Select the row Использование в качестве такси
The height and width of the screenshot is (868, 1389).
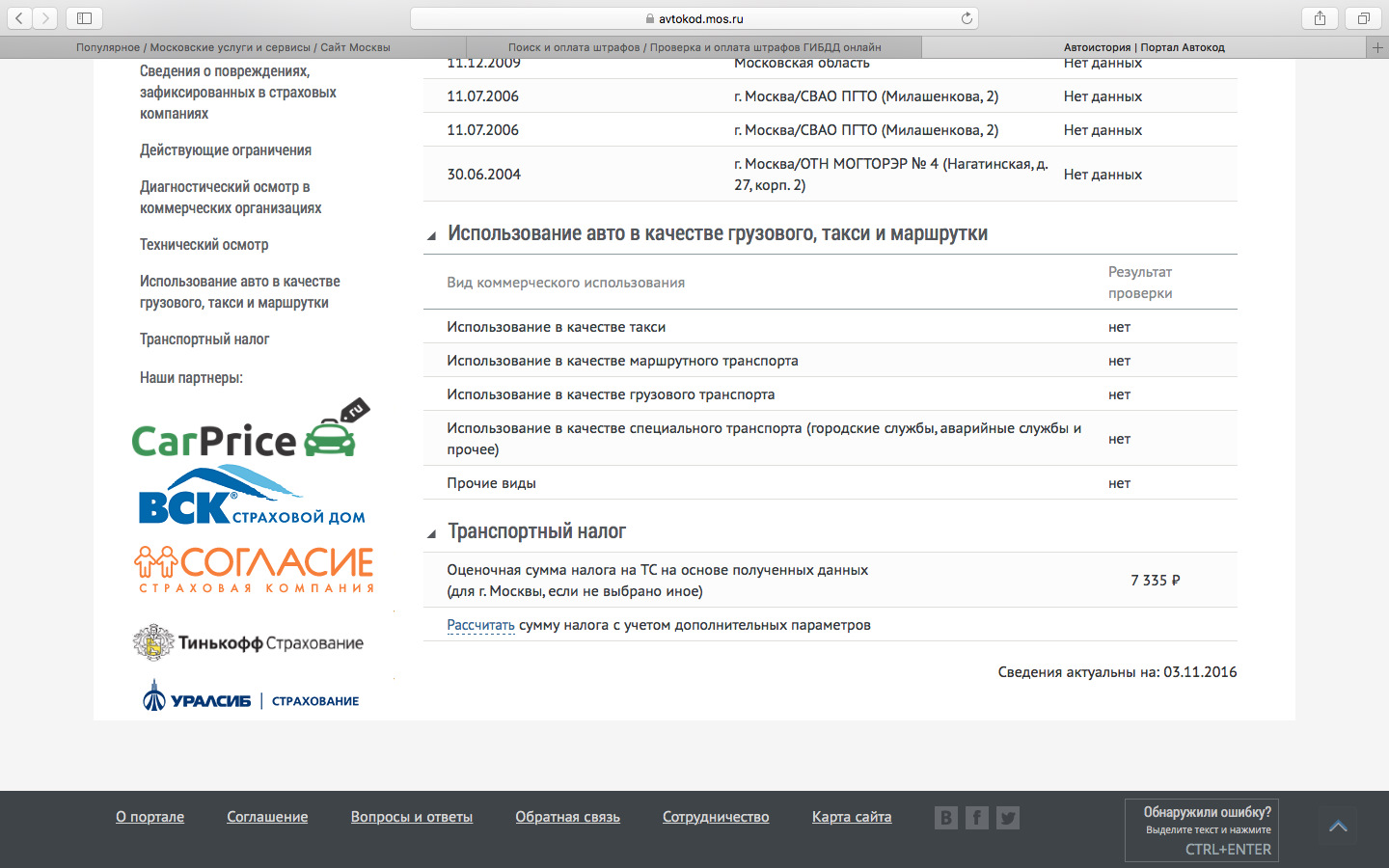pos(830,327)
